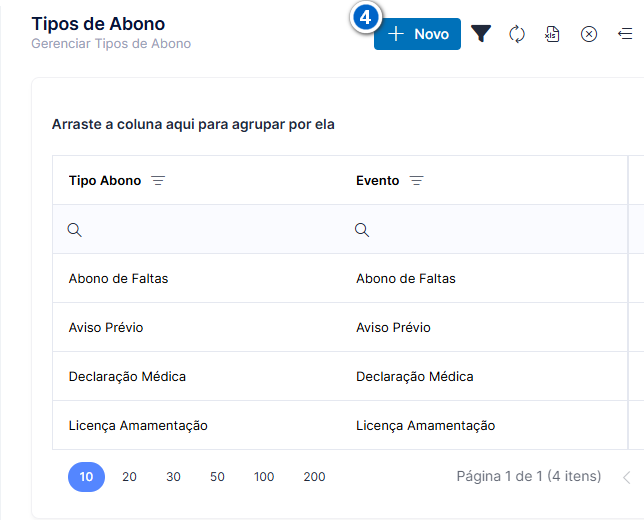Image resolution: width=644 pixels, height=520 pixels.
Task: Open the column chooser list icon
Action: tap(625, 34)
